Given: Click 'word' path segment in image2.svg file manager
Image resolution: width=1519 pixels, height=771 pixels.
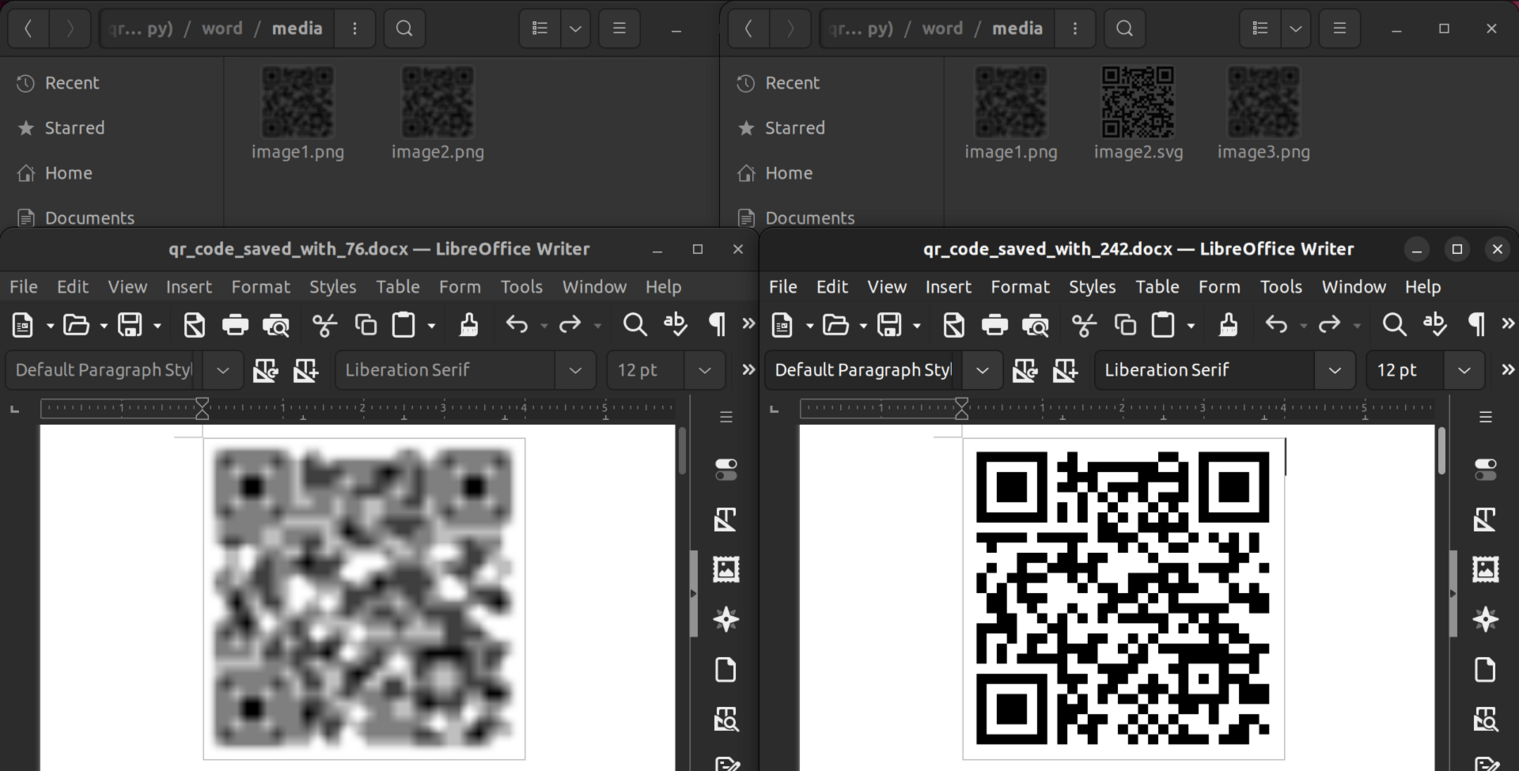Looking at the screenshot, I should 942,28.
